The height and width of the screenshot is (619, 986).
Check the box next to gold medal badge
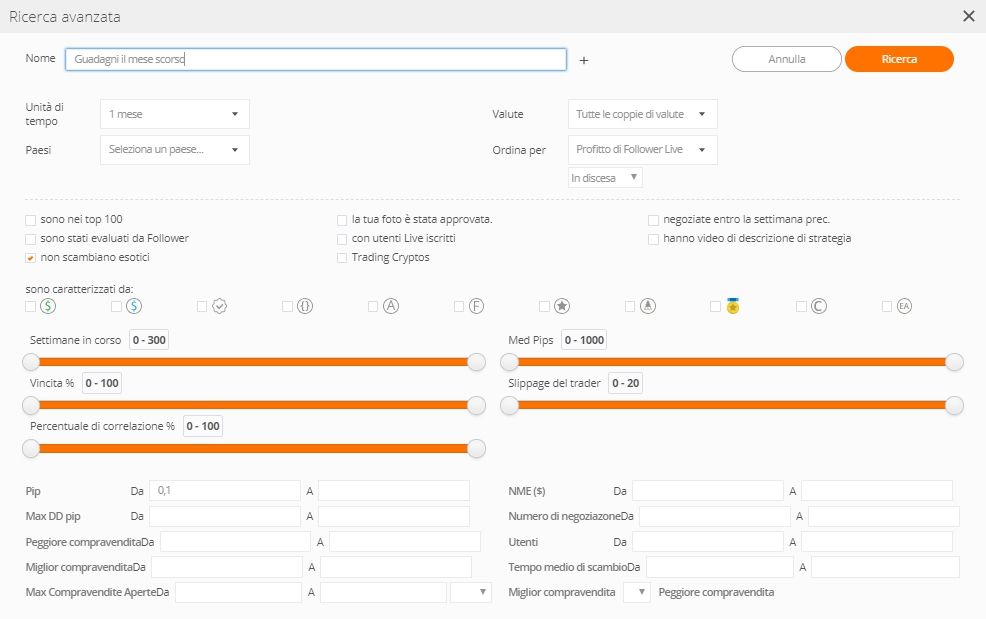715,306
